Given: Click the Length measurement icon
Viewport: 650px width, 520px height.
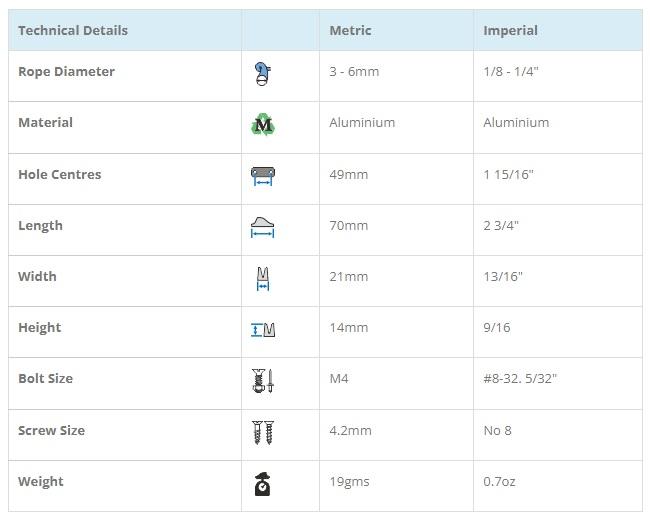Looking at the screenshot, I should point(263,227).
